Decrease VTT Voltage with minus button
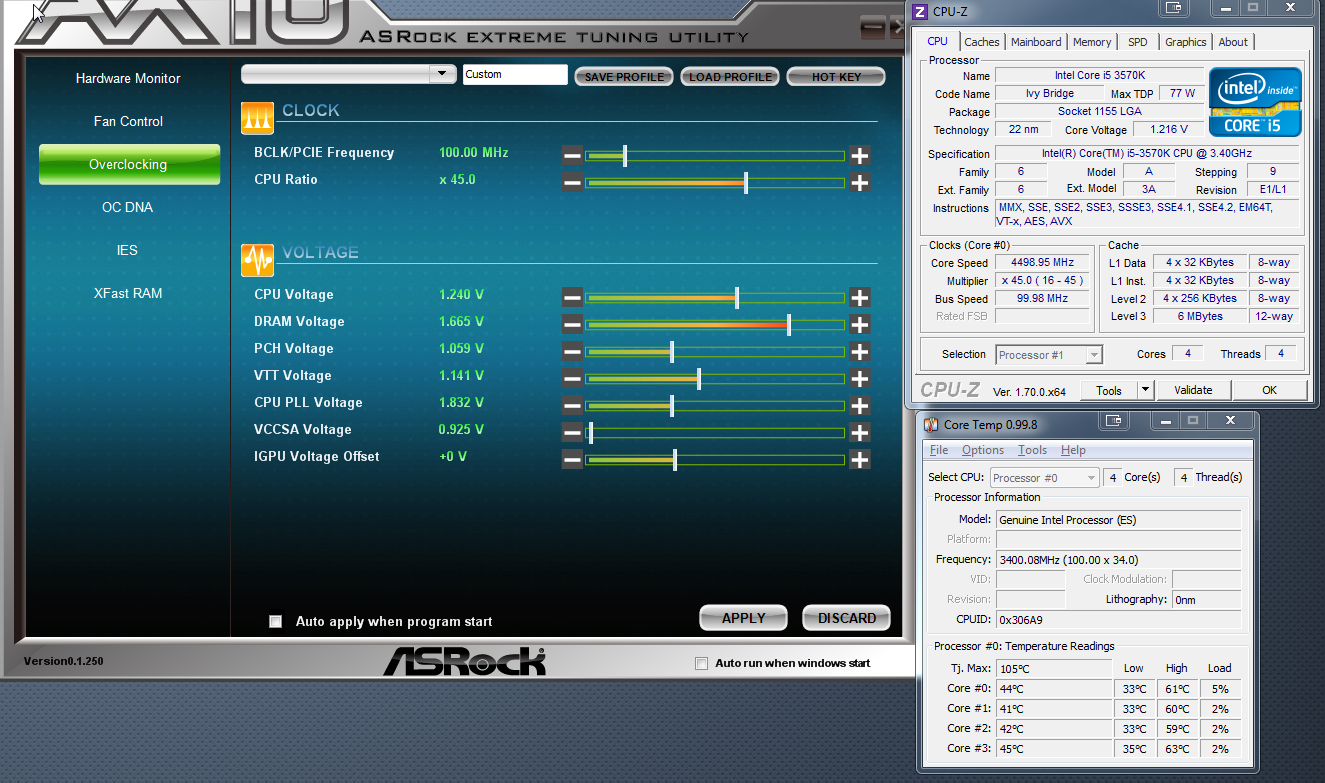Image resolution: width=1325 pixels, height=783 pixels. click(572, 379)
